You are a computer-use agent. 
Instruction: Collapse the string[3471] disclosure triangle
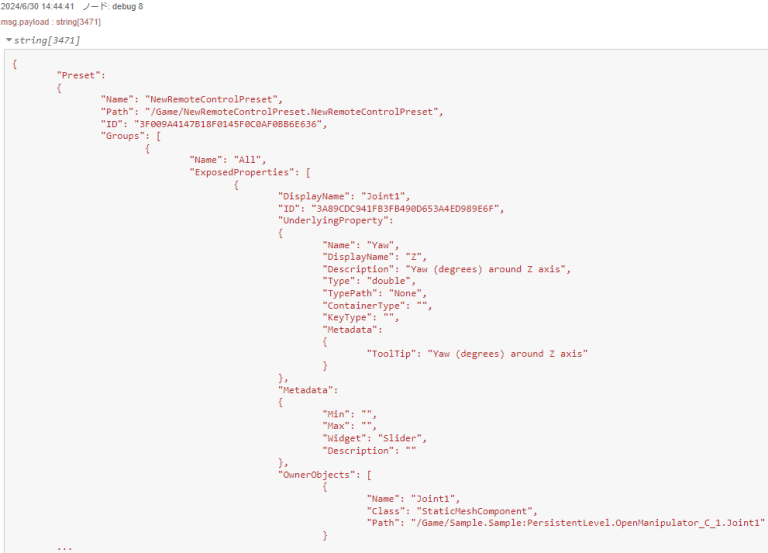(x=9, y=40)
